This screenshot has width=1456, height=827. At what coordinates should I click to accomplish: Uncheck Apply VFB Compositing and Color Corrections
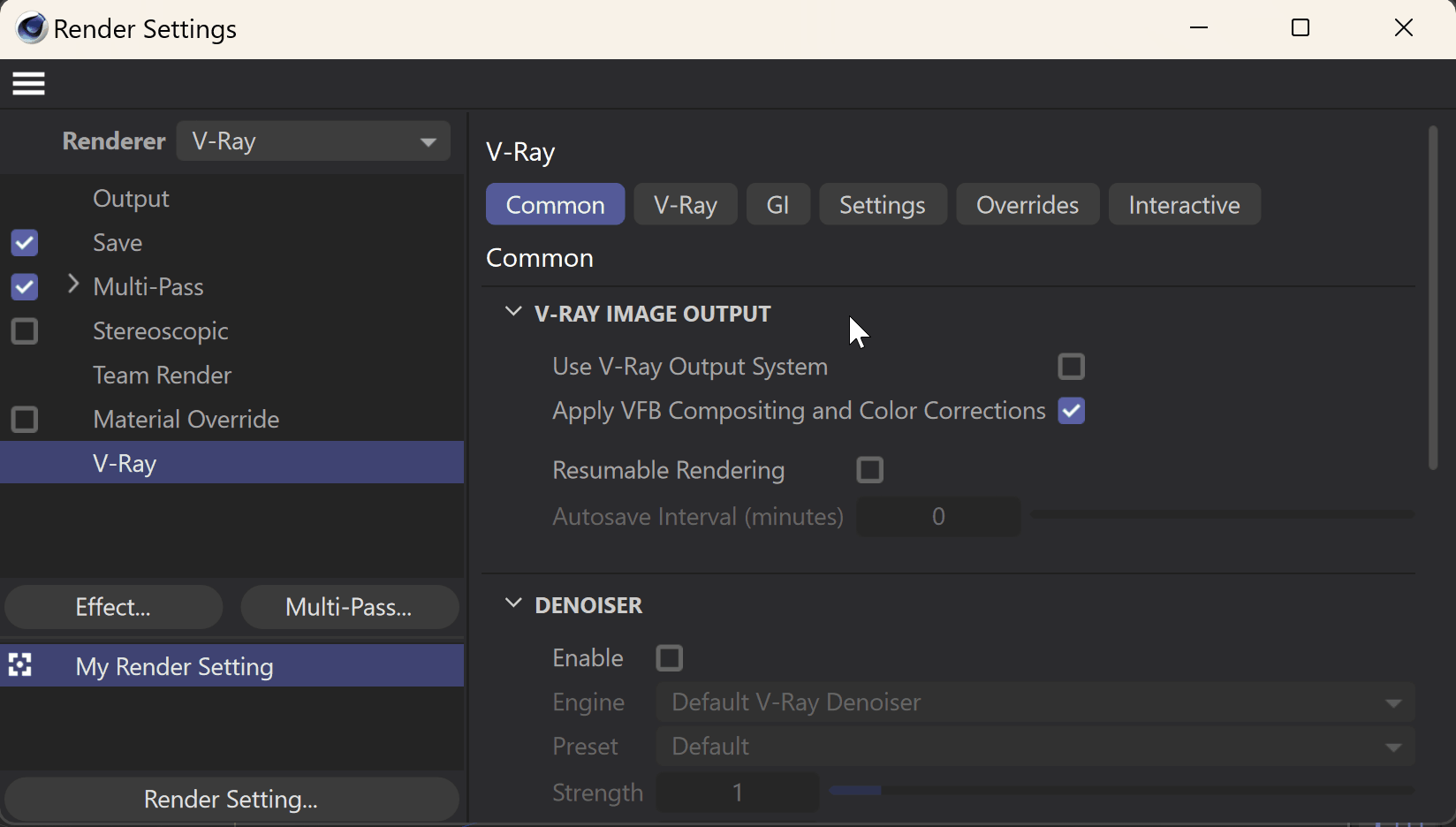click(1071, 410)
